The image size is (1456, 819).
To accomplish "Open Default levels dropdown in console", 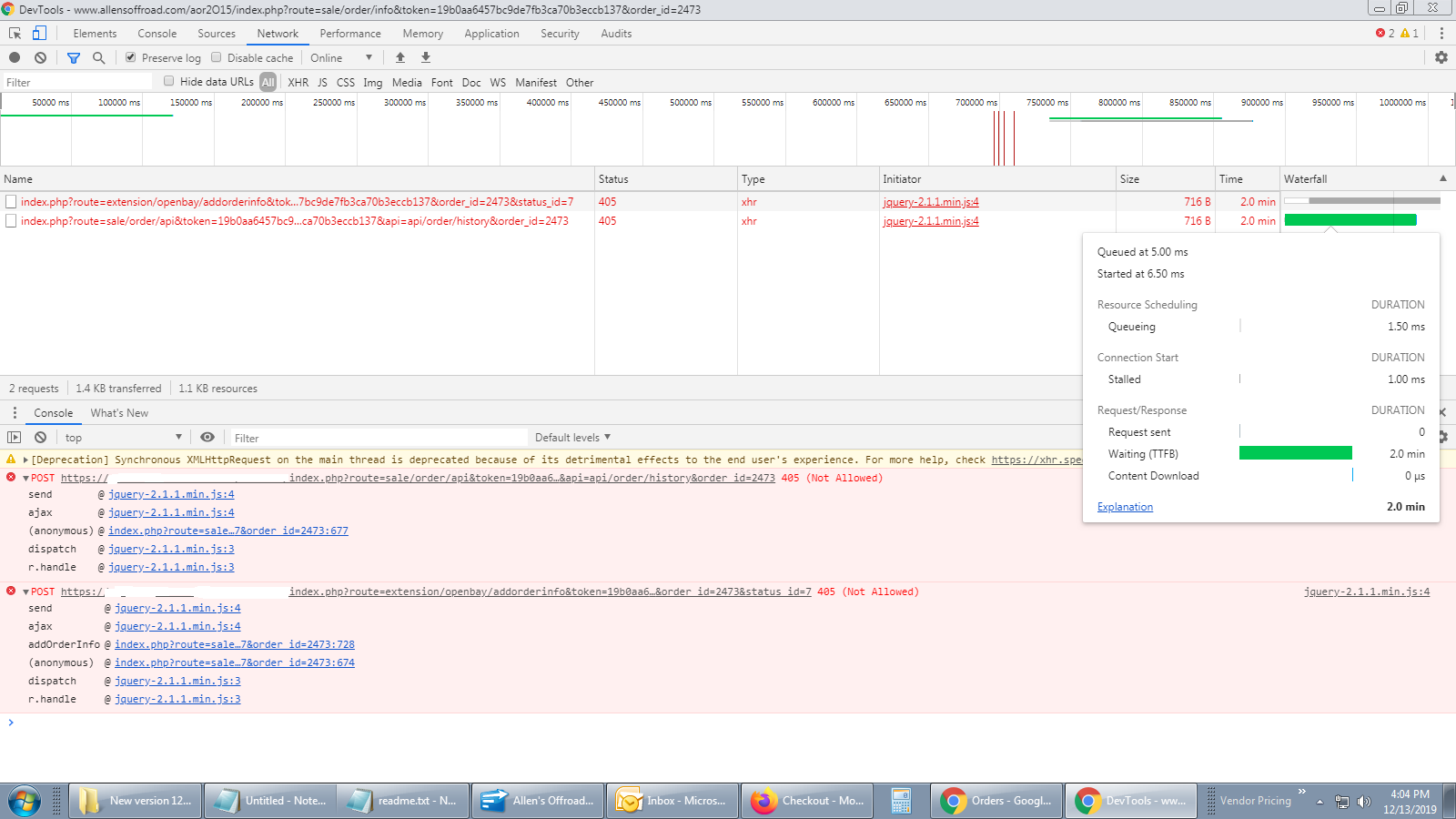I will (573, 437).
